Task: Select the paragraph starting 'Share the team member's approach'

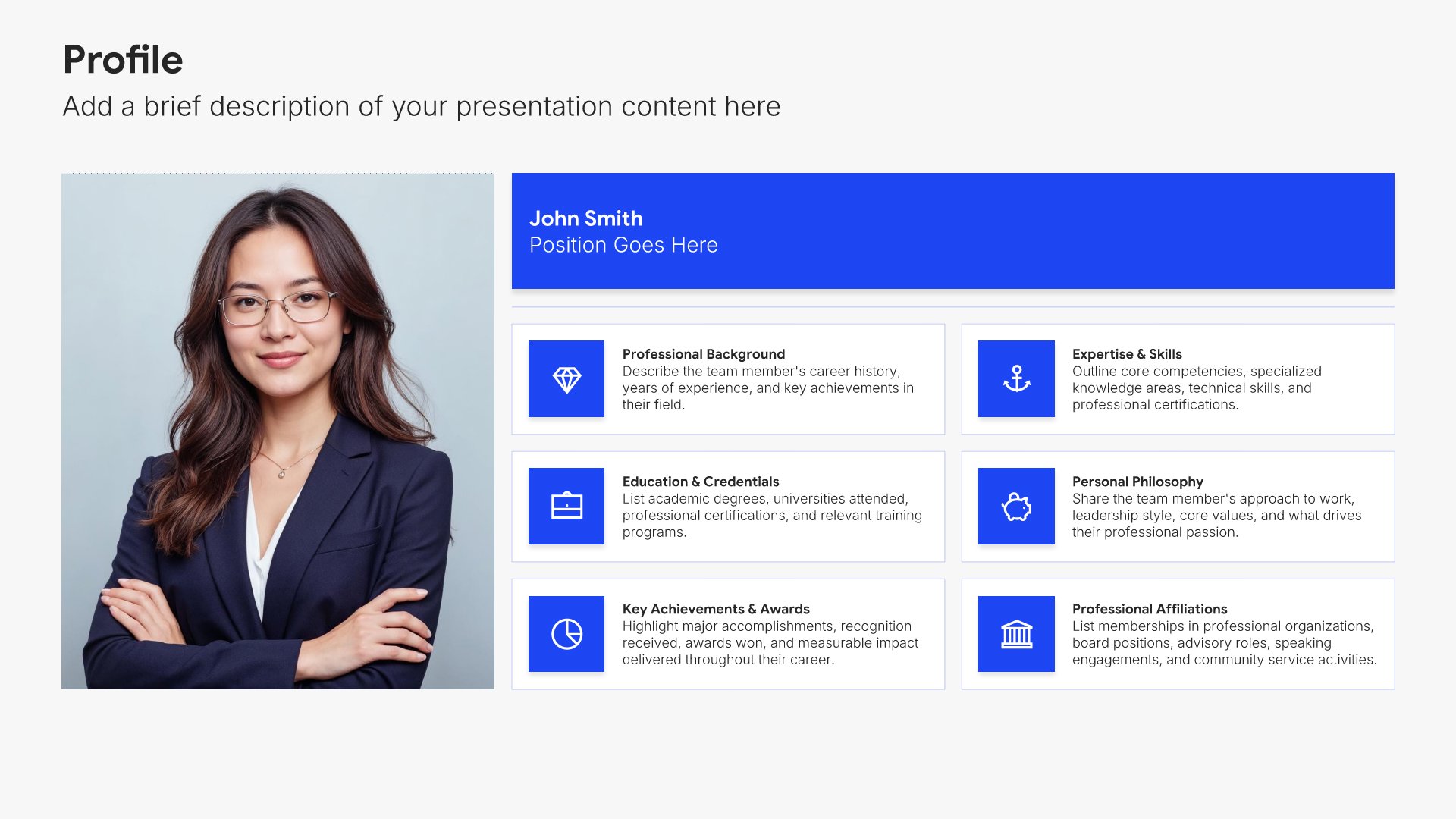Action: pyautogui.click(x=1216, y=515)
